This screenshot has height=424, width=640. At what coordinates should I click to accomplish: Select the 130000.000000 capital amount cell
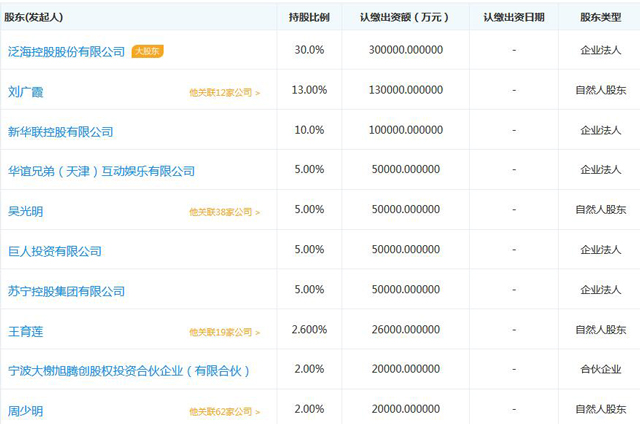(x=406, y=90)
